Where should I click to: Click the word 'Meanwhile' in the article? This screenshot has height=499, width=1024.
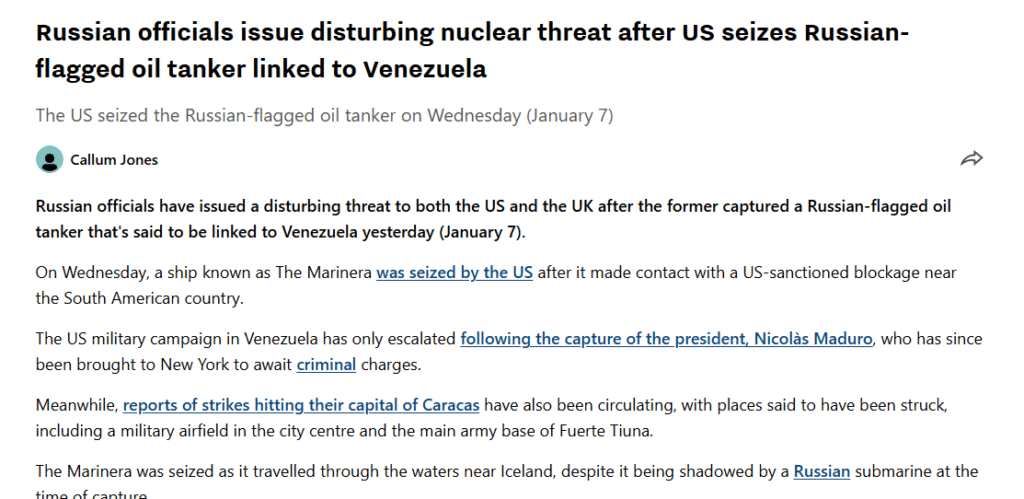point(75,405)
